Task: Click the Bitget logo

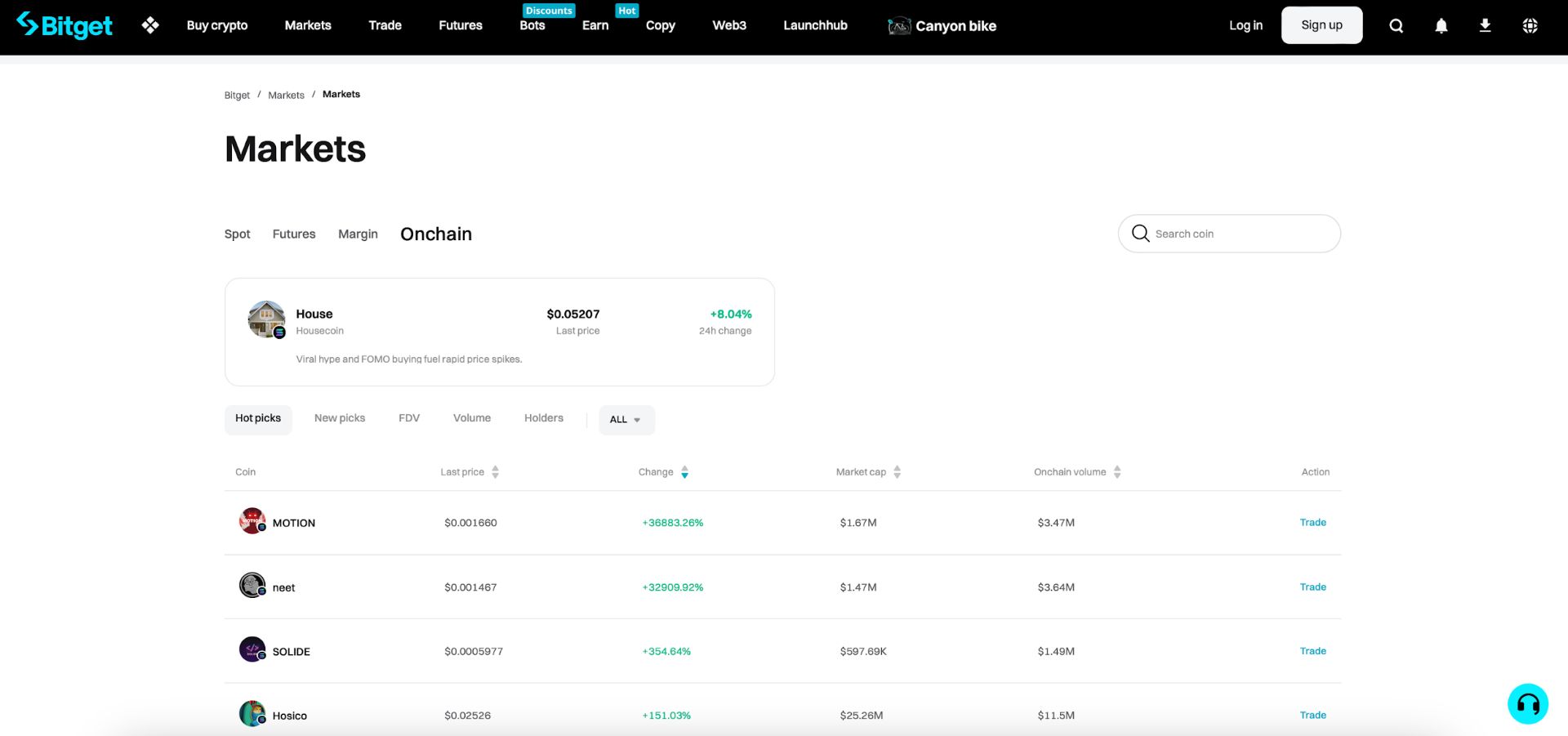Action: pos(65,25)
